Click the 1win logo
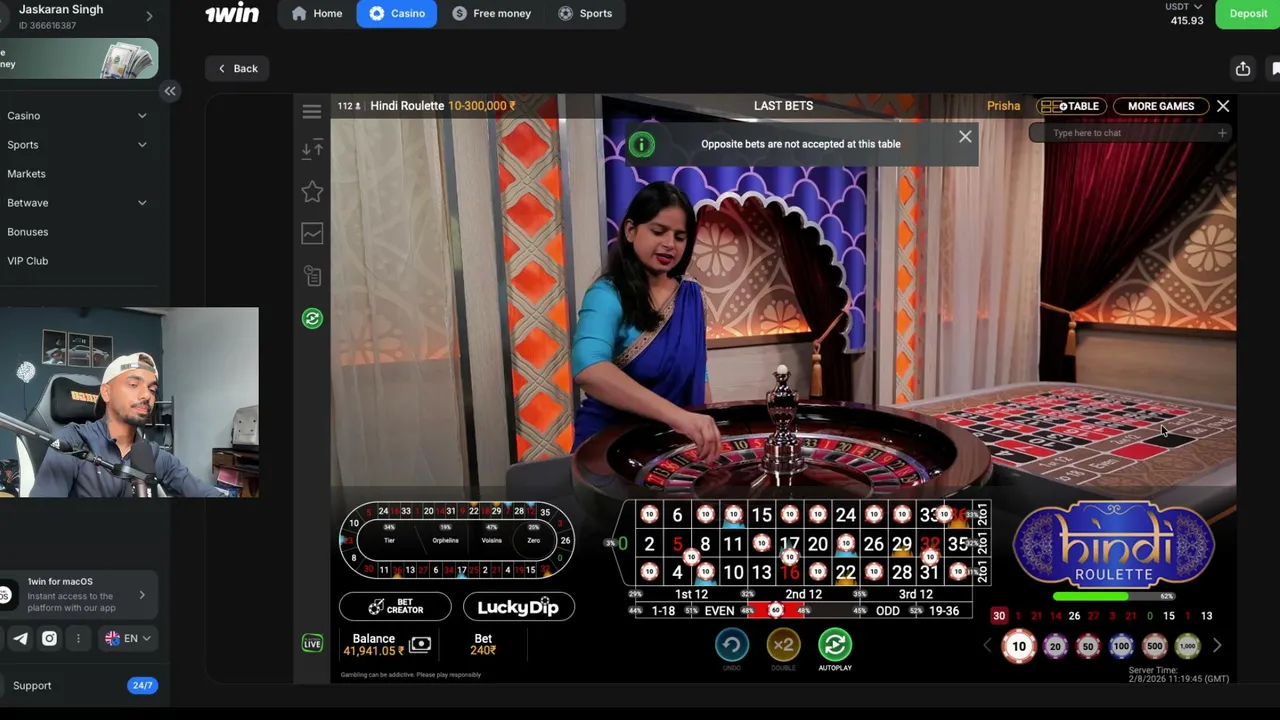Viewport: 1280px width, 720px height. click(232, 13)
